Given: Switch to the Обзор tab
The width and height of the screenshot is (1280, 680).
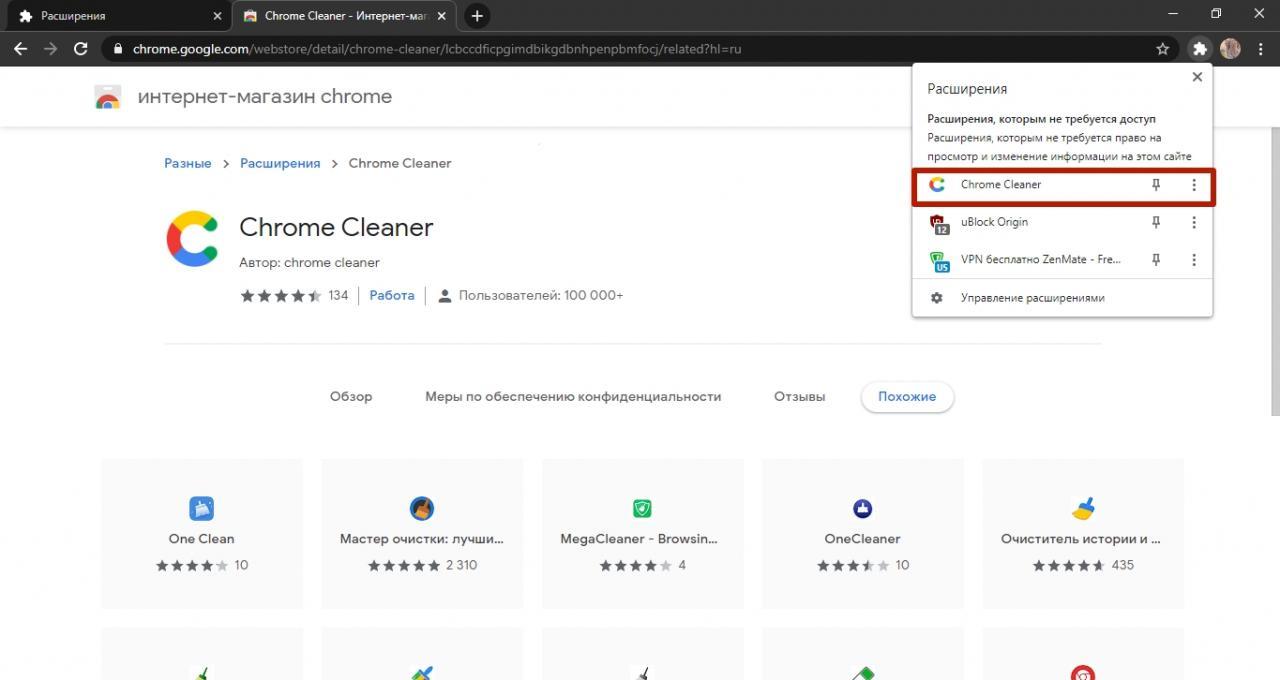Looking at the screenshot, I should [x=351, y=396].
